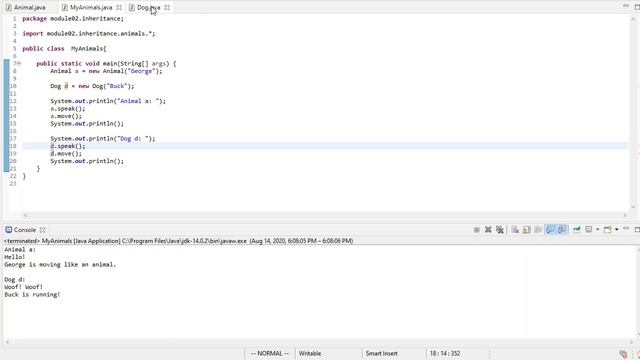Expand the Open Console dropdown arrow

[617, 230]
